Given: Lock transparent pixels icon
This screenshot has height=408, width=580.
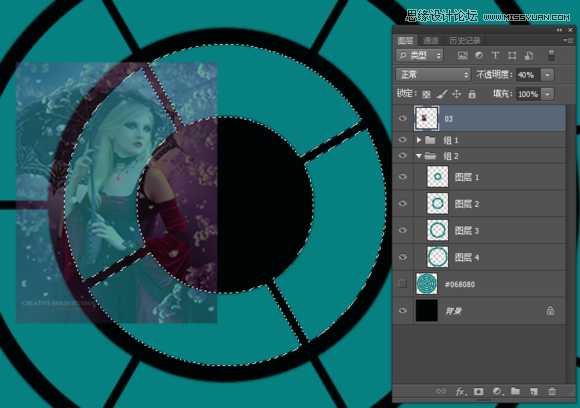Looking at the screenshot, I should pos(426,94).
